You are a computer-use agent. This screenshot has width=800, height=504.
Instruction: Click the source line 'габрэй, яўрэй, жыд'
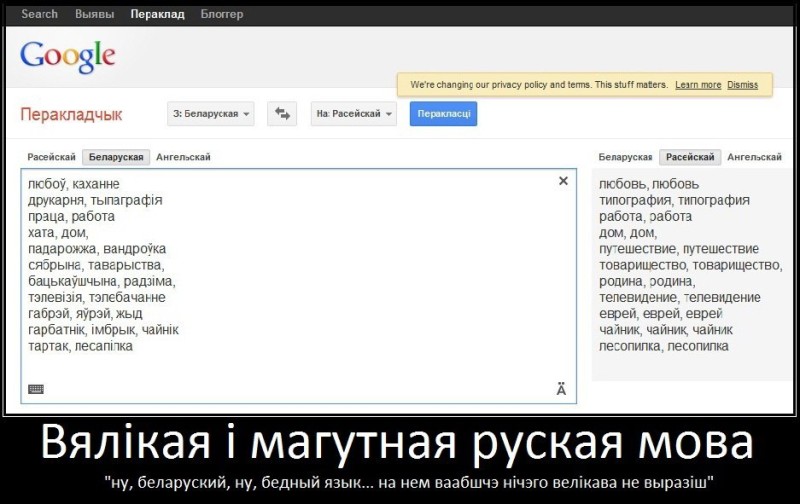pyautogui.click(x=85, y=314)
